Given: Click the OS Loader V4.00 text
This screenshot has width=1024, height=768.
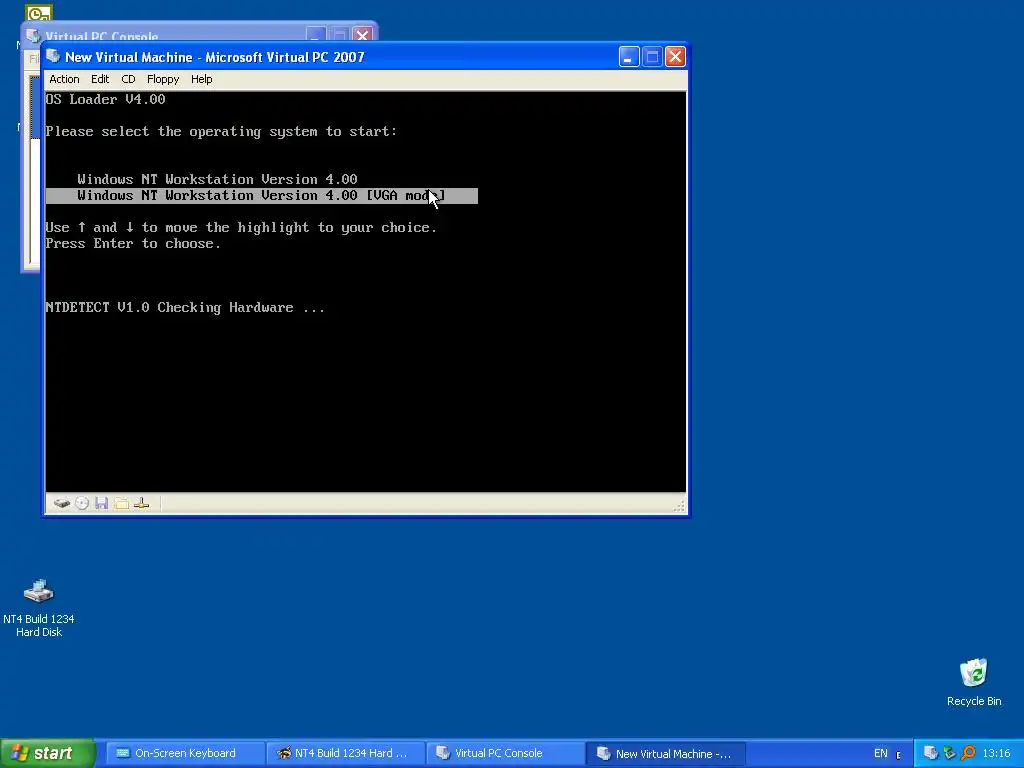Looking at the screenshot, I should pyautogui.click(x=105, y=99).
